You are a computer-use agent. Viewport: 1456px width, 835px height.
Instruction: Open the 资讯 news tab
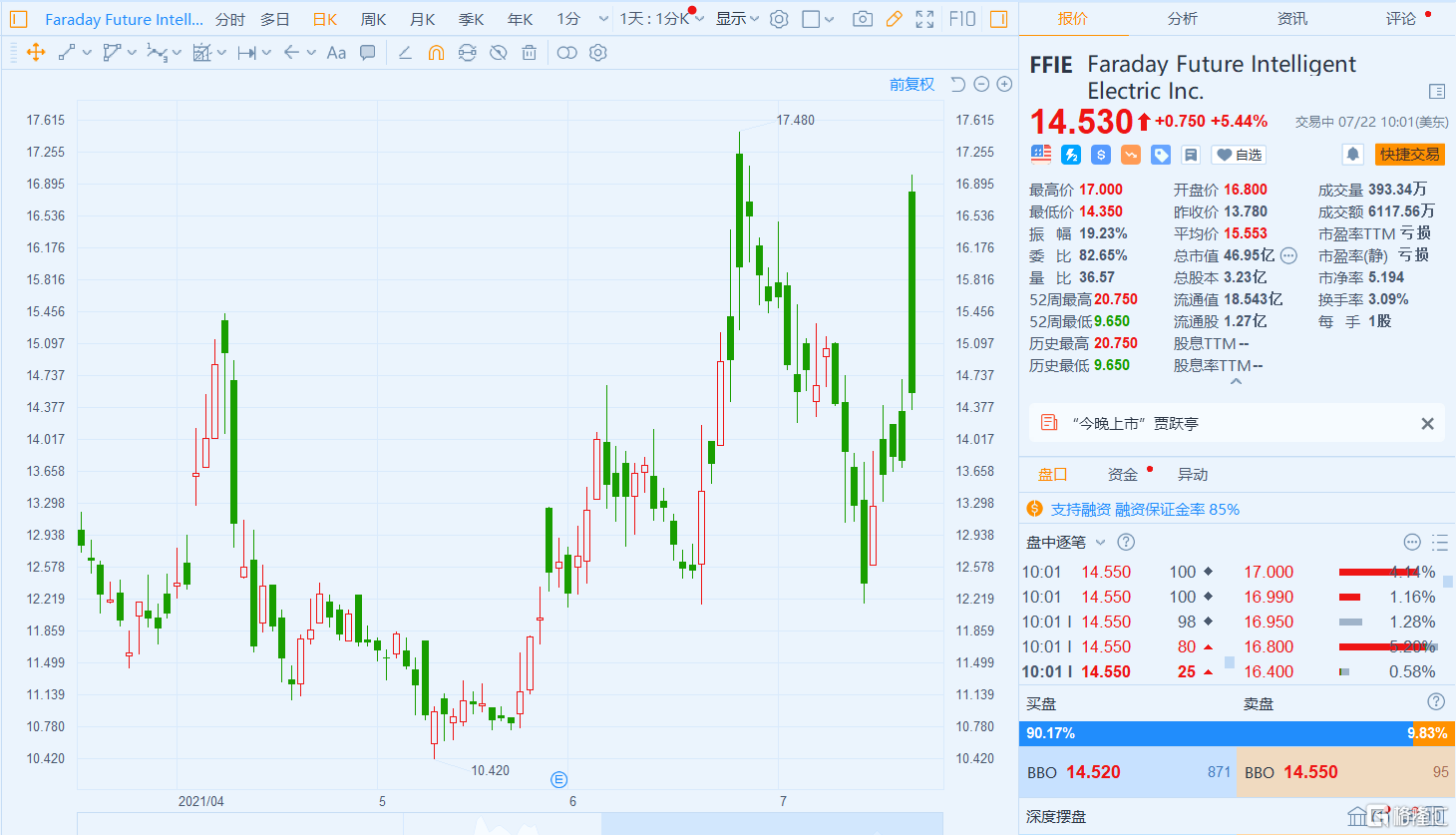point(1292,18)
